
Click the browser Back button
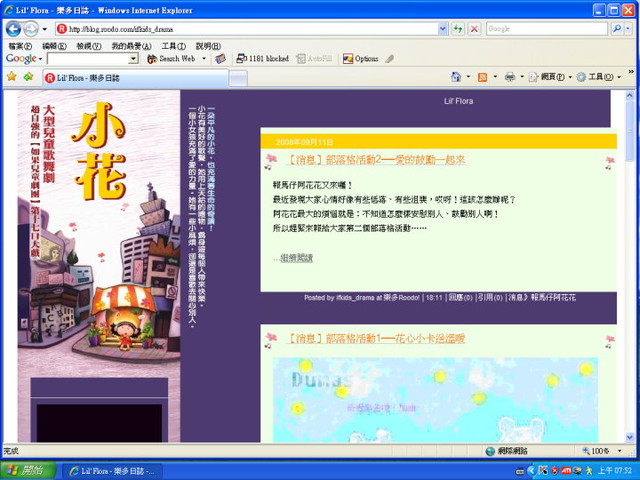pos(13,29)
